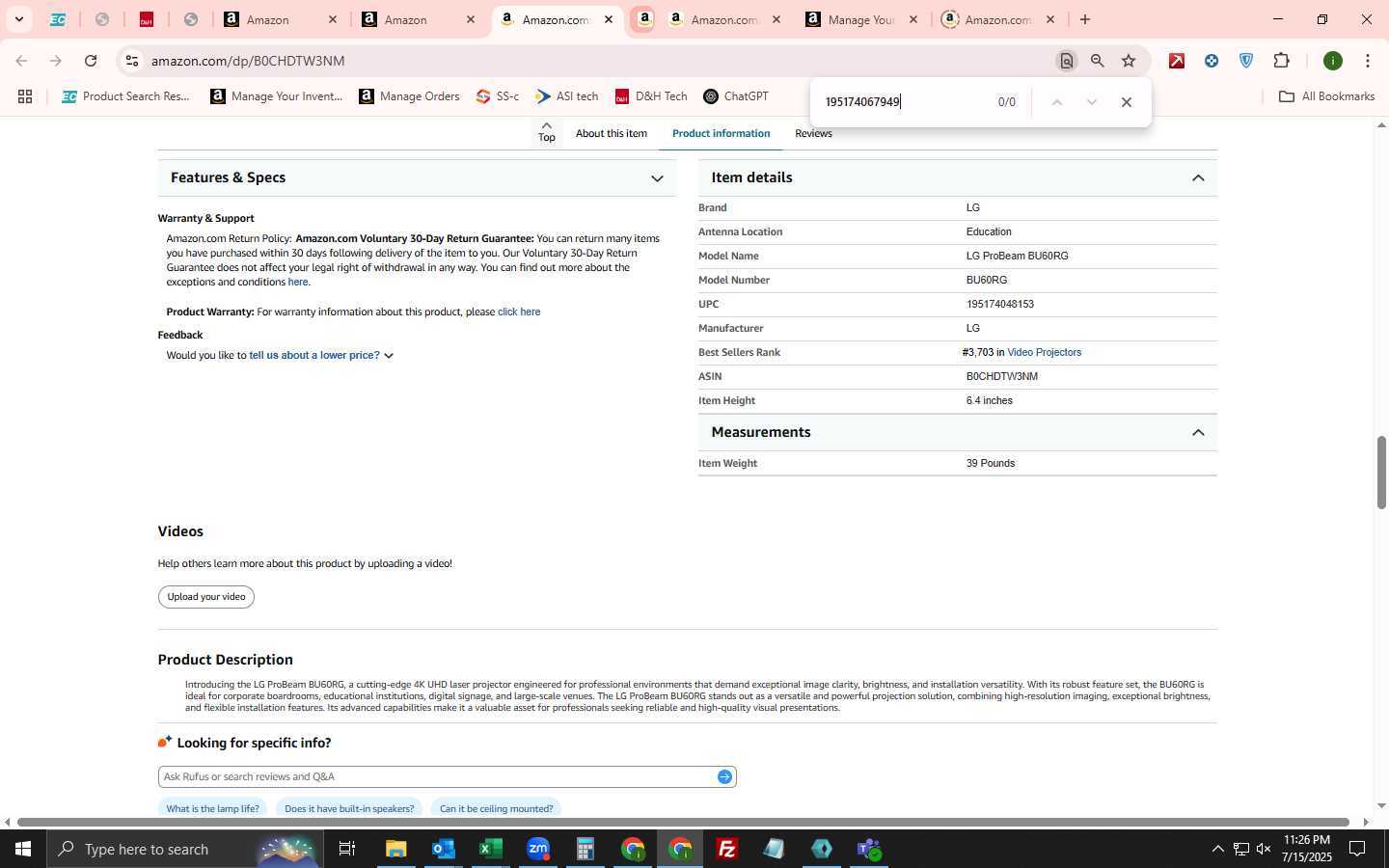Open Outlook from the taskbar
1389x868 pixels.
pos(444,849)
